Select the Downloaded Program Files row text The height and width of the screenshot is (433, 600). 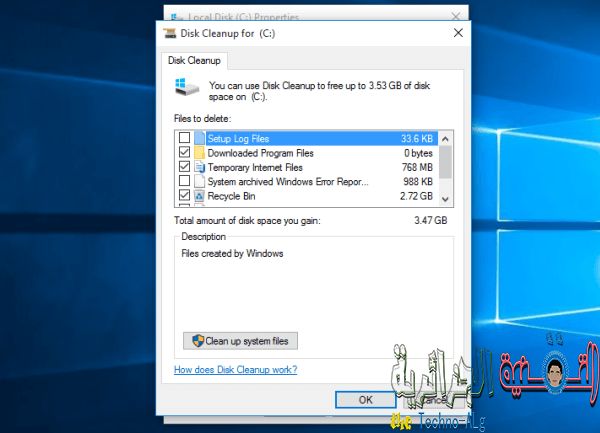tap(261, 153)
